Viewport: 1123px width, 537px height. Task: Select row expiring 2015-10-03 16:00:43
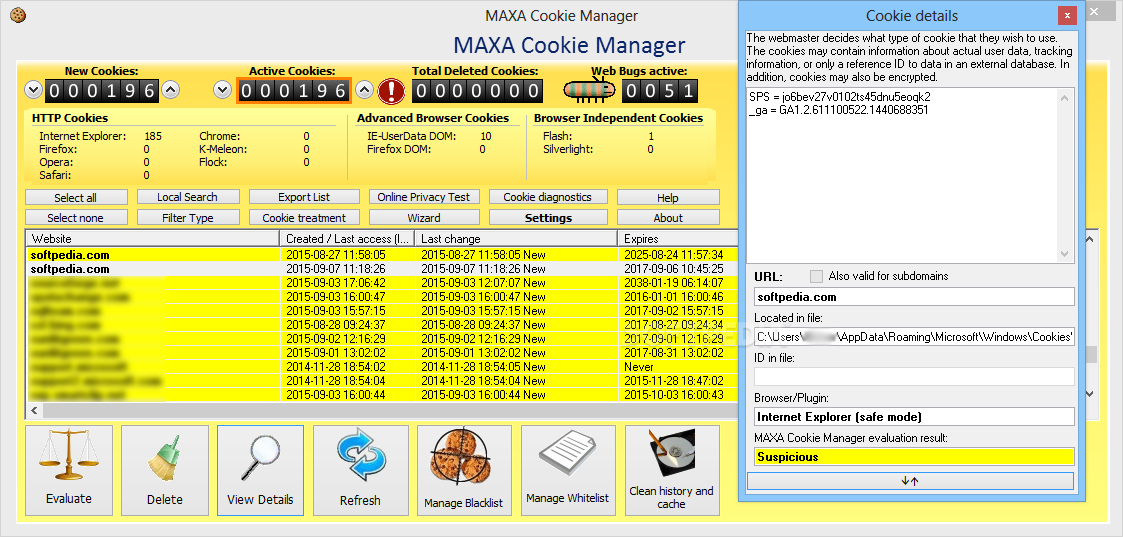tap(382, 395)
